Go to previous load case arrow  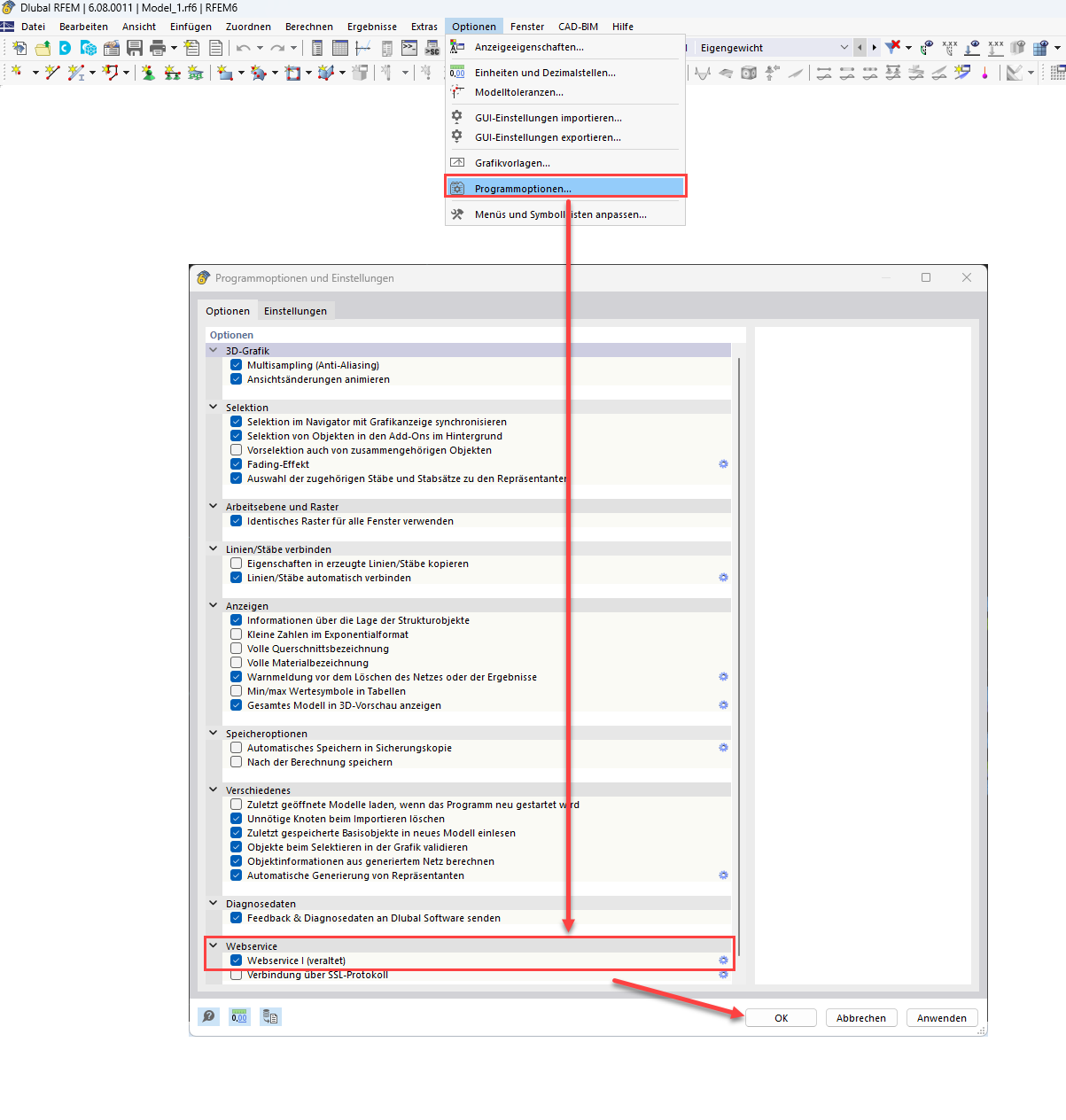pyautogui.click(x=860, y=48)
